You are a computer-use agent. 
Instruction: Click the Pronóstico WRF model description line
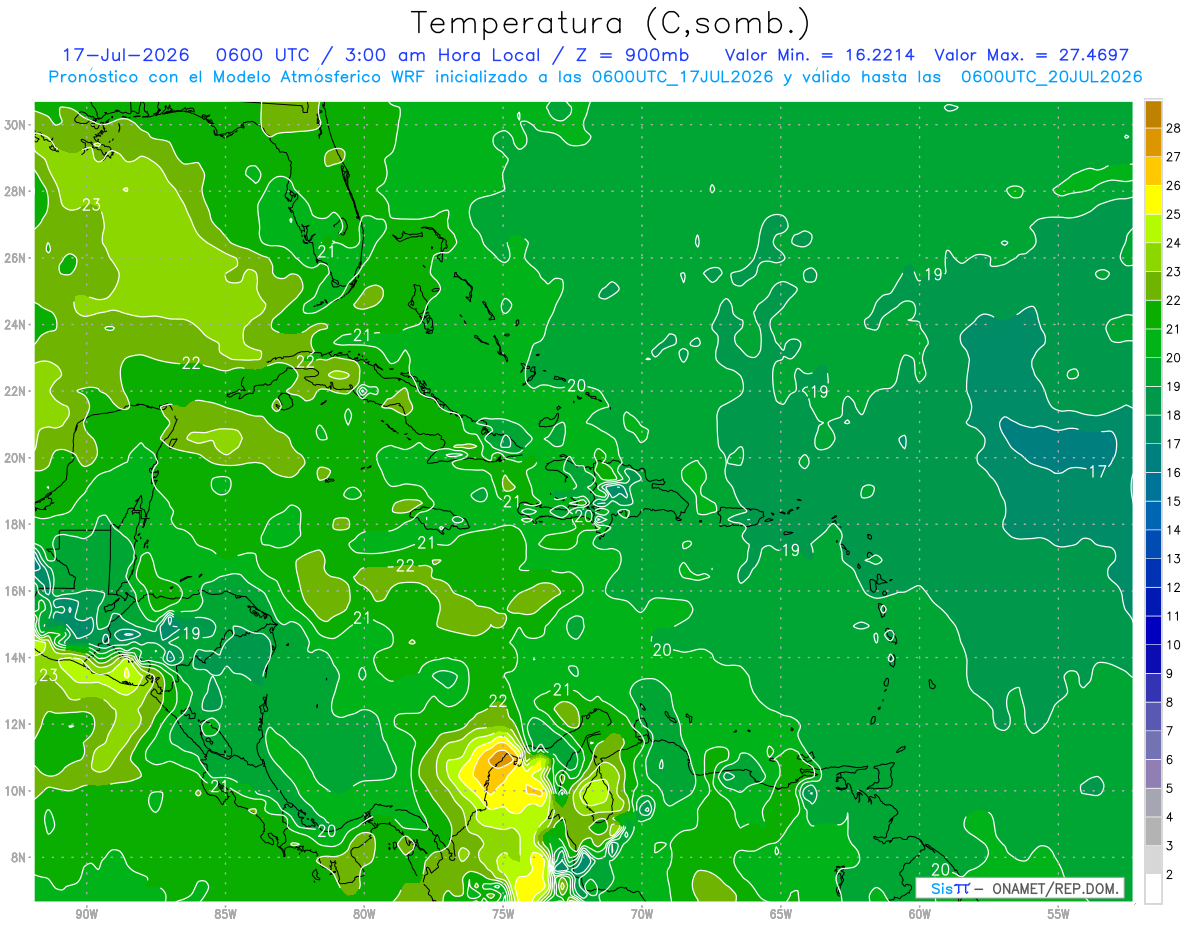point(595,76)
